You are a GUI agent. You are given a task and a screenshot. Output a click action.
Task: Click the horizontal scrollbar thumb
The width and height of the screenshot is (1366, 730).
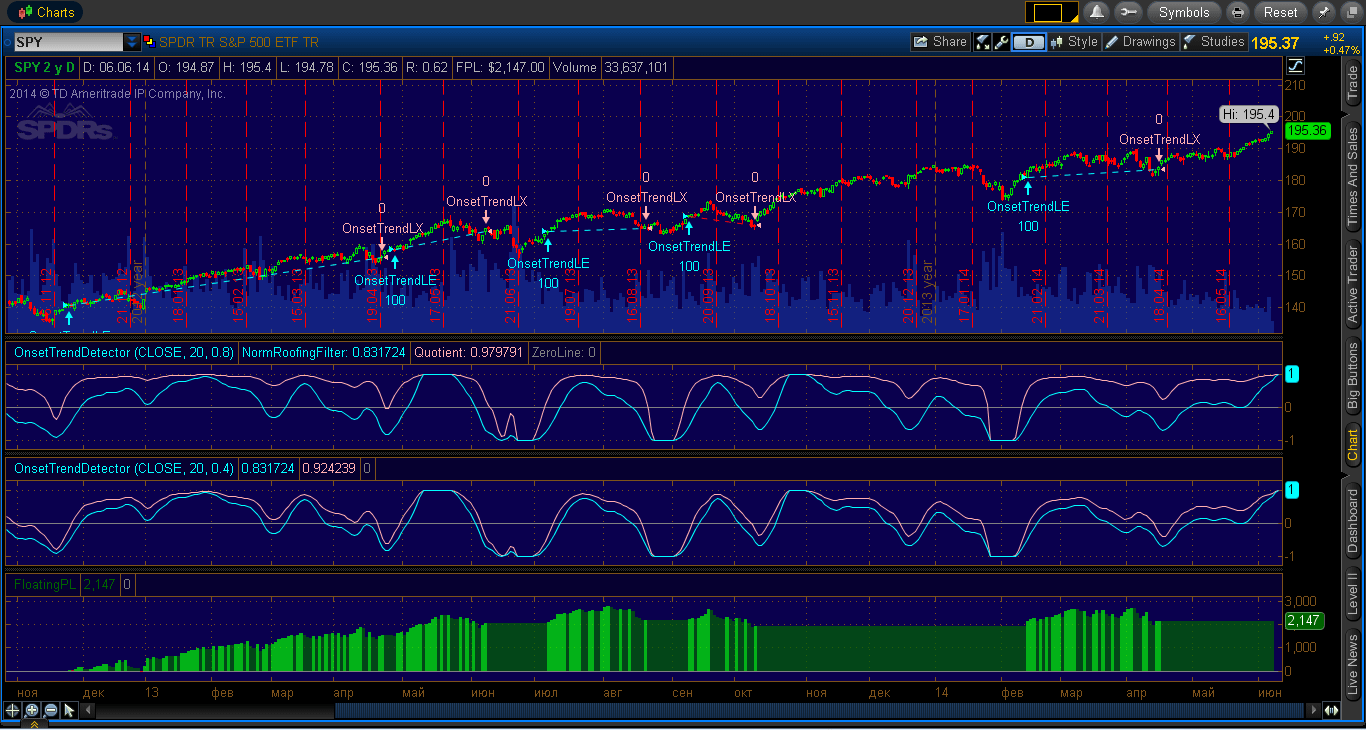(x=820, y=710)
